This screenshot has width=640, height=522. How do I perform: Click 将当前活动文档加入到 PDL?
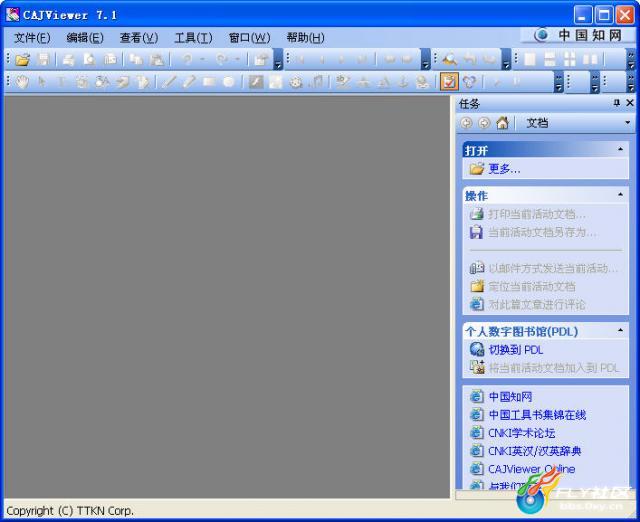[553, 368]
